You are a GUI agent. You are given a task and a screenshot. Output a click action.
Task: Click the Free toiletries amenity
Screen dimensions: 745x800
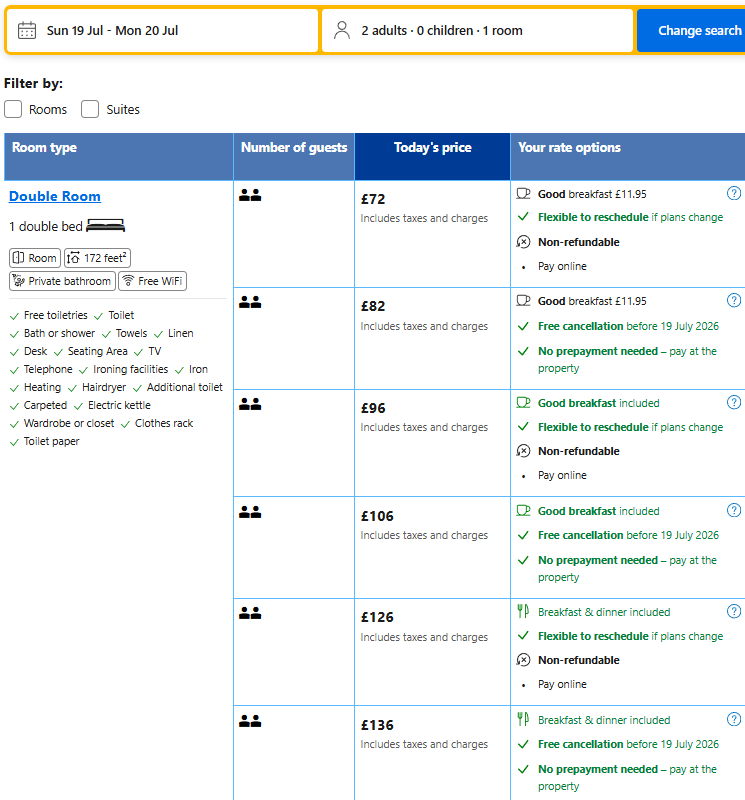pyautogui.click(x=56, y=315)
